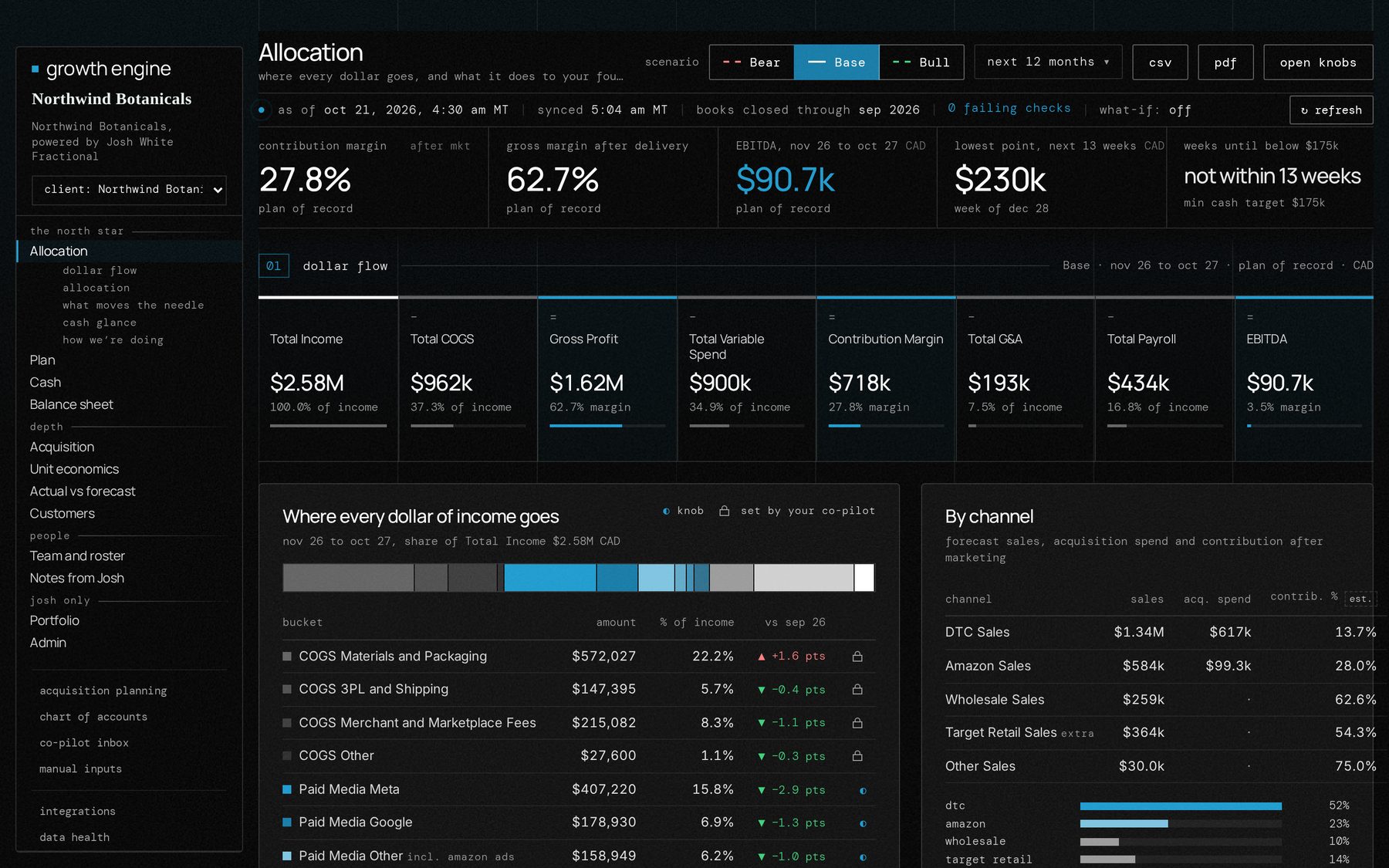Toggle what-if mode off setting

click(1145, 110)
